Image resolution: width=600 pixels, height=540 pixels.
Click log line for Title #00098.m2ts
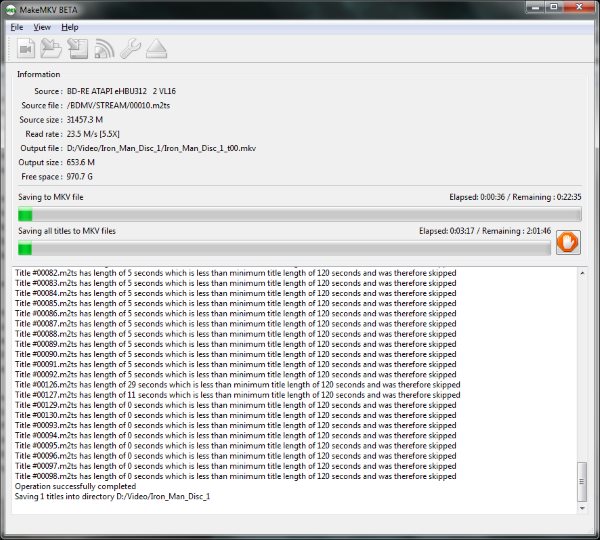tap(235, 476)
